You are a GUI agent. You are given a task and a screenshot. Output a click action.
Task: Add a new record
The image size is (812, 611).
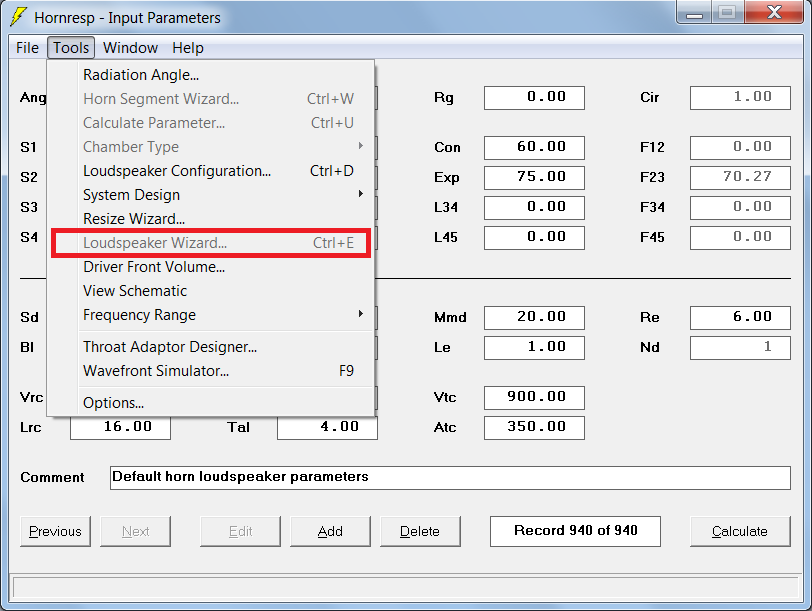click(330, 531)
